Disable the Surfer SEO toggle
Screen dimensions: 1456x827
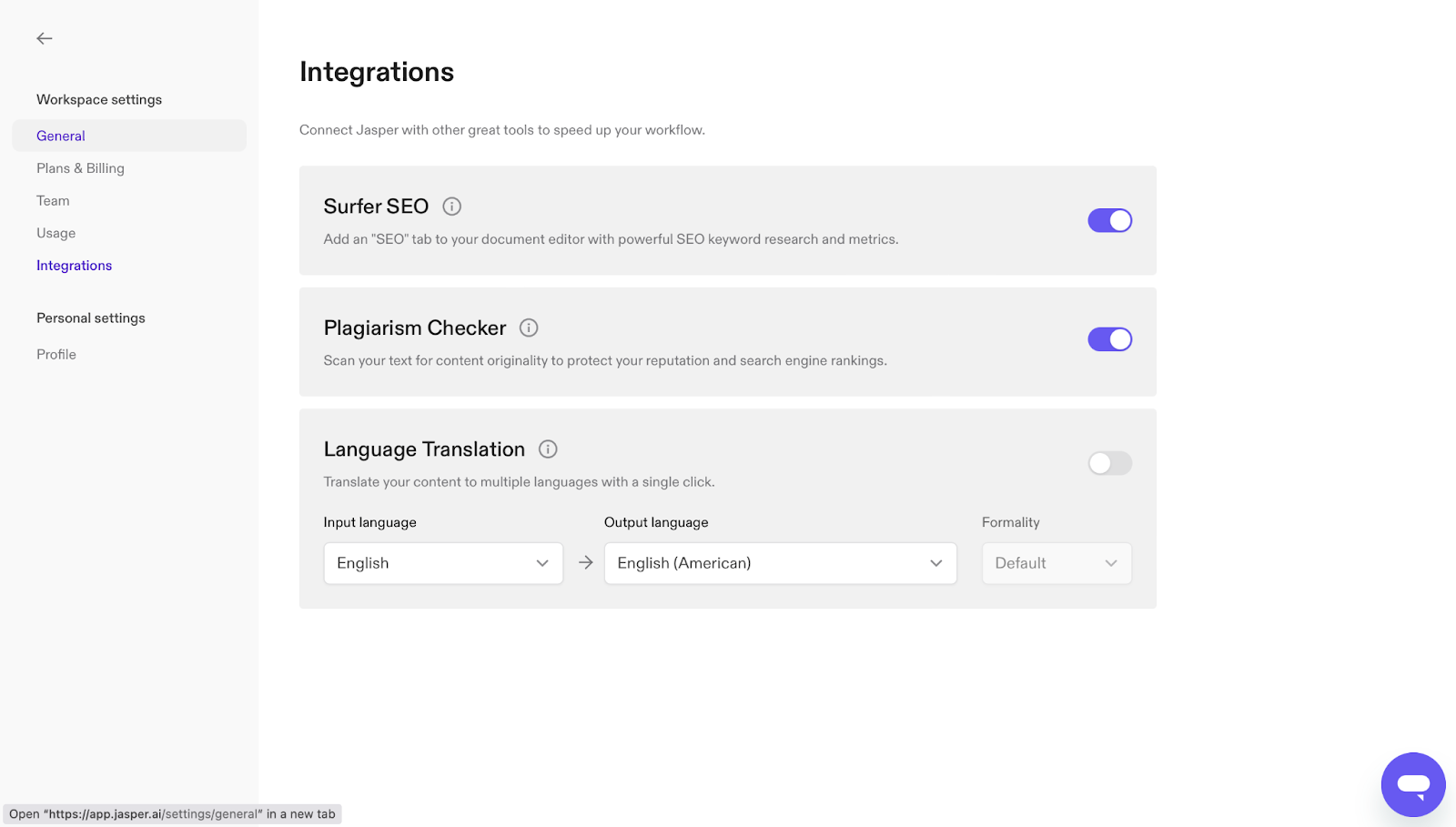[x=1110, y=220]
